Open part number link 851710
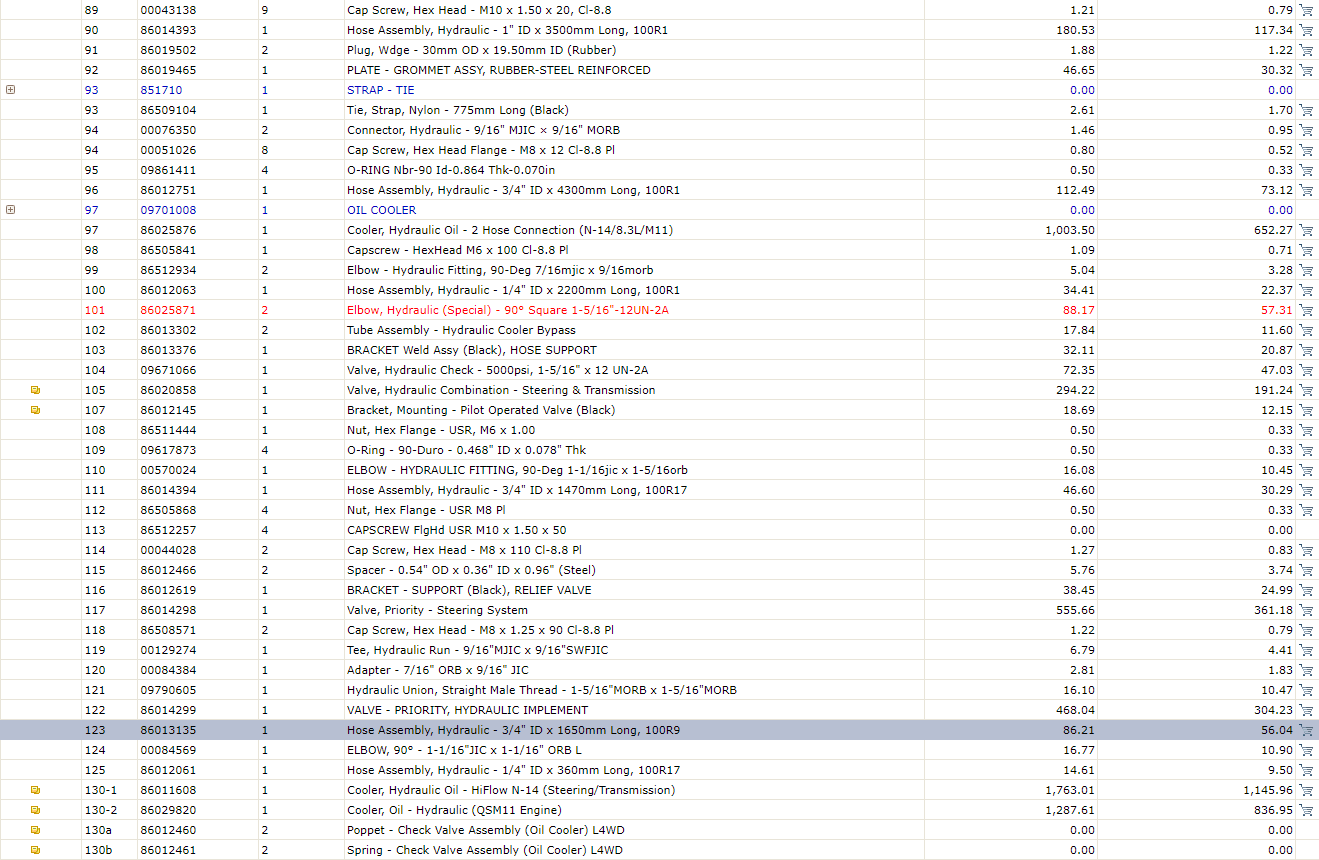This screenshot has width=1319, height=860. (161, 90)
